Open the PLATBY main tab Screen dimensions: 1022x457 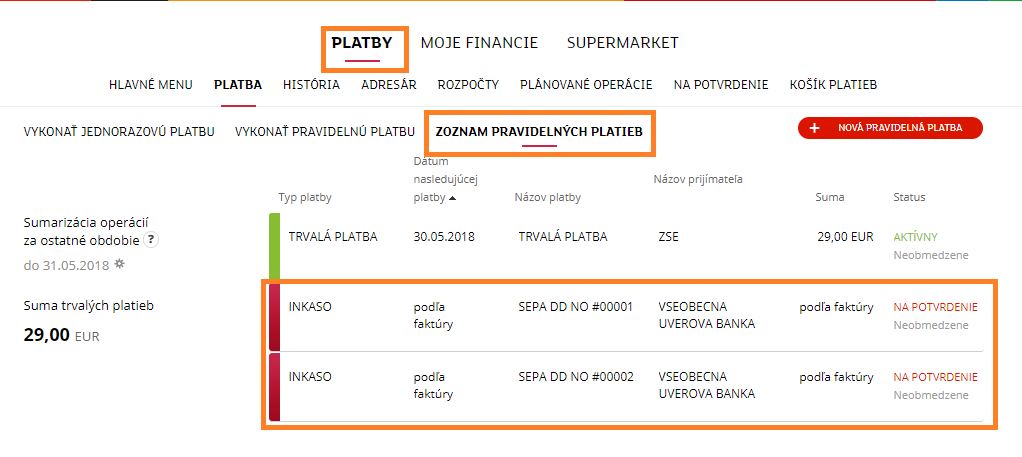(362, 43)
